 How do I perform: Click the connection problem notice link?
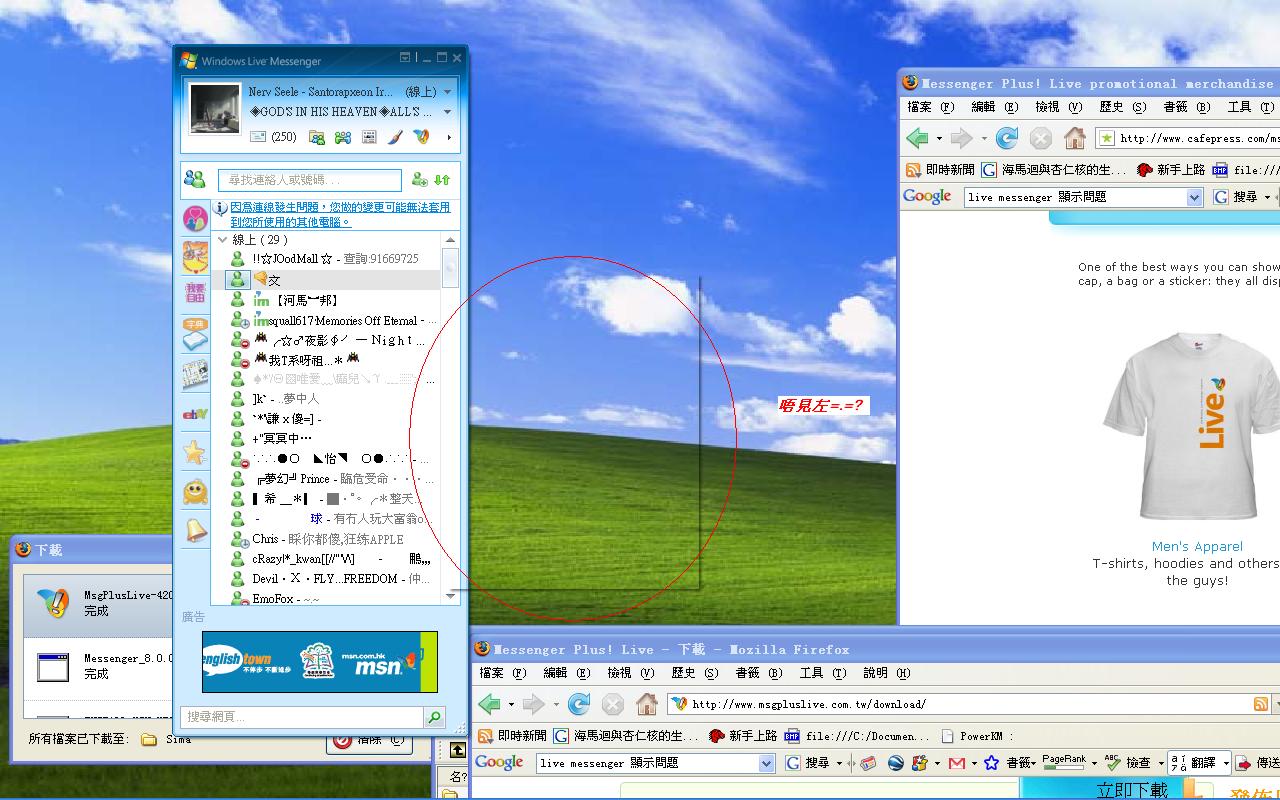click(x=340, y=214)
